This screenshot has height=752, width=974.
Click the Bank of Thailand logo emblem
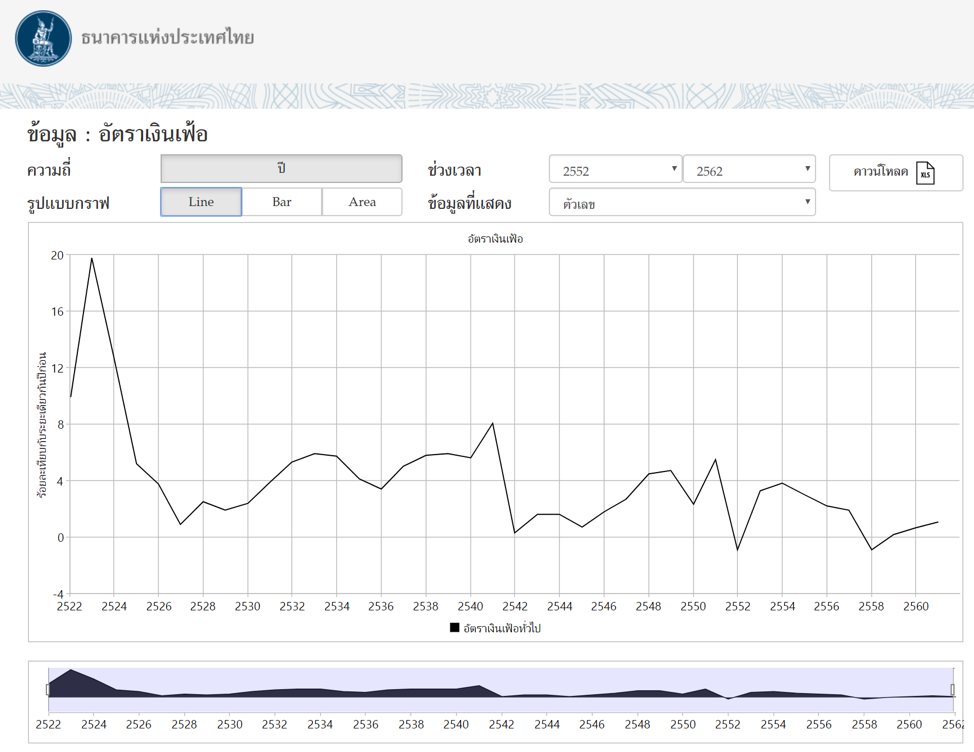43,39
